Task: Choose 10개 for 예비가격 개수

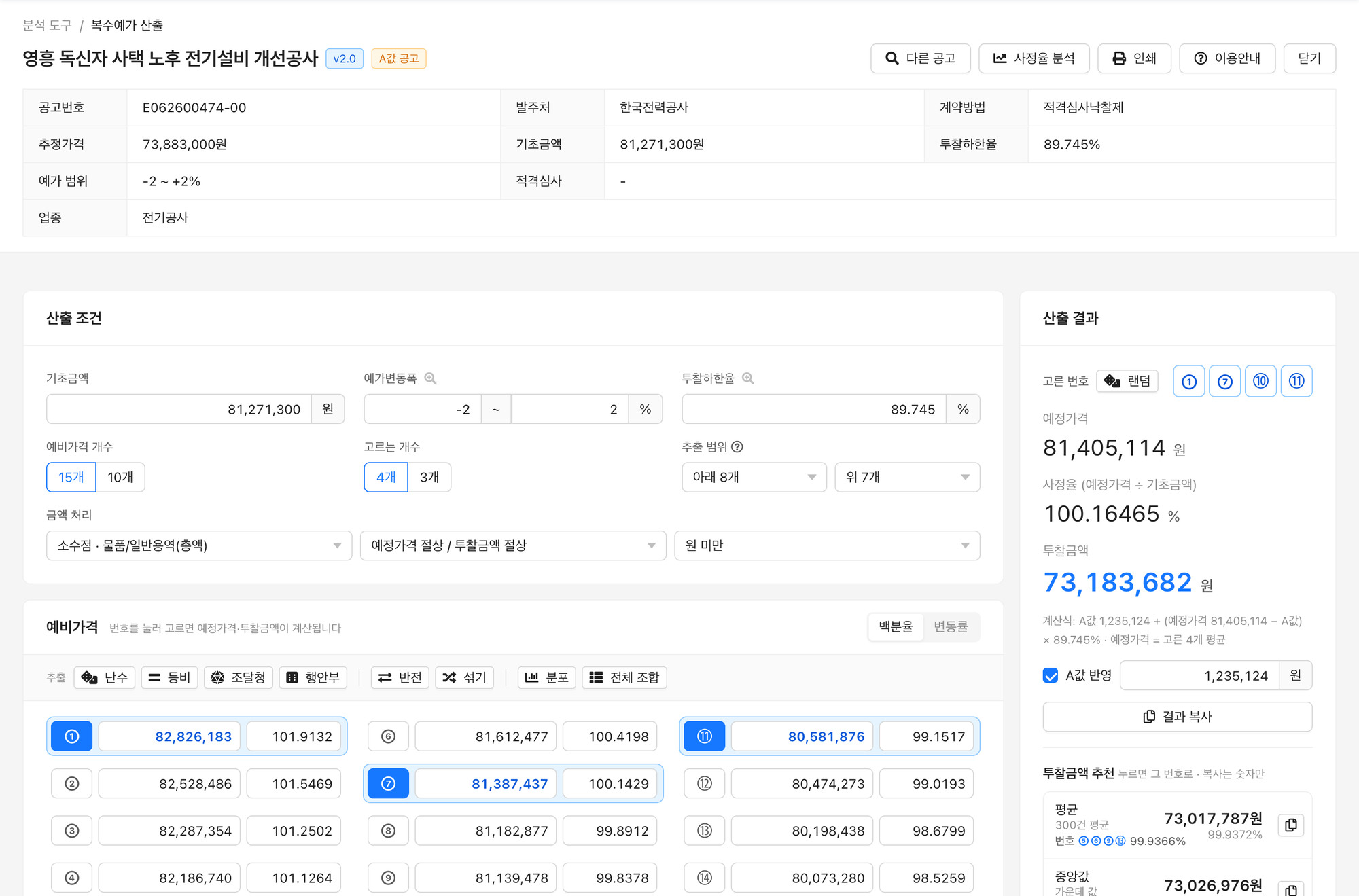Action: [120, 478]
